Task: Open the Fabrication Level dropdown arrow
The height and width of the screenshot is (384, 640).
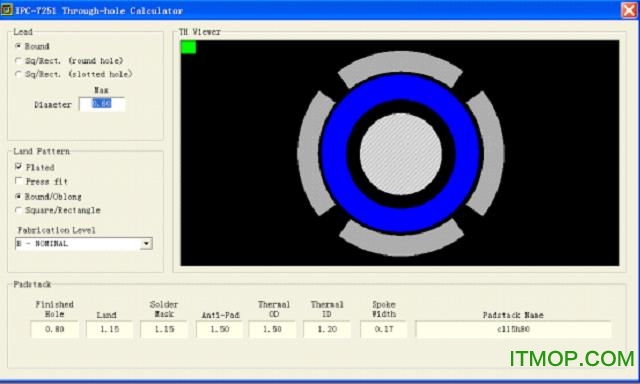Action: (x=146, y=244)
